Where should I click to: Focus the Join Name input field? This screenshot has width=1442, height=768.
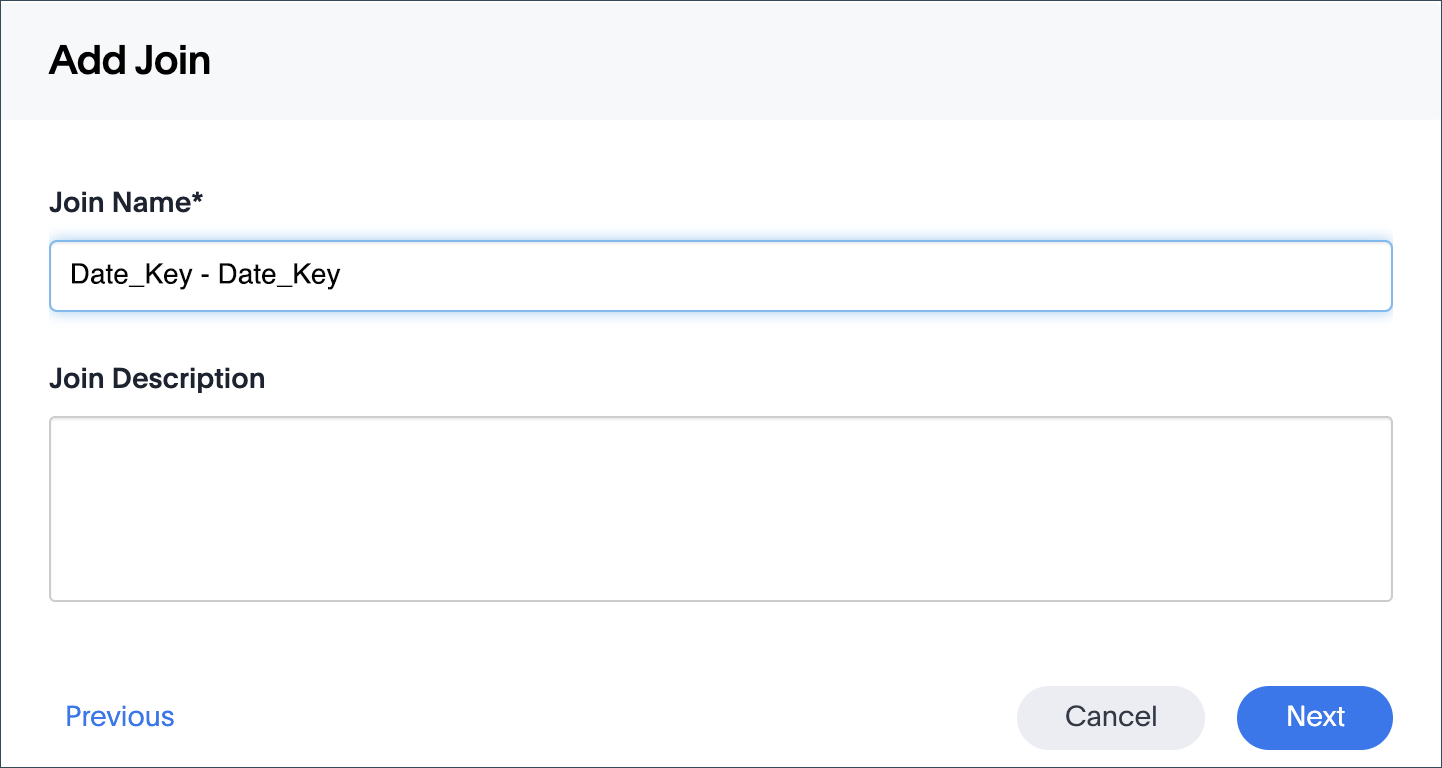coord(720,275)
